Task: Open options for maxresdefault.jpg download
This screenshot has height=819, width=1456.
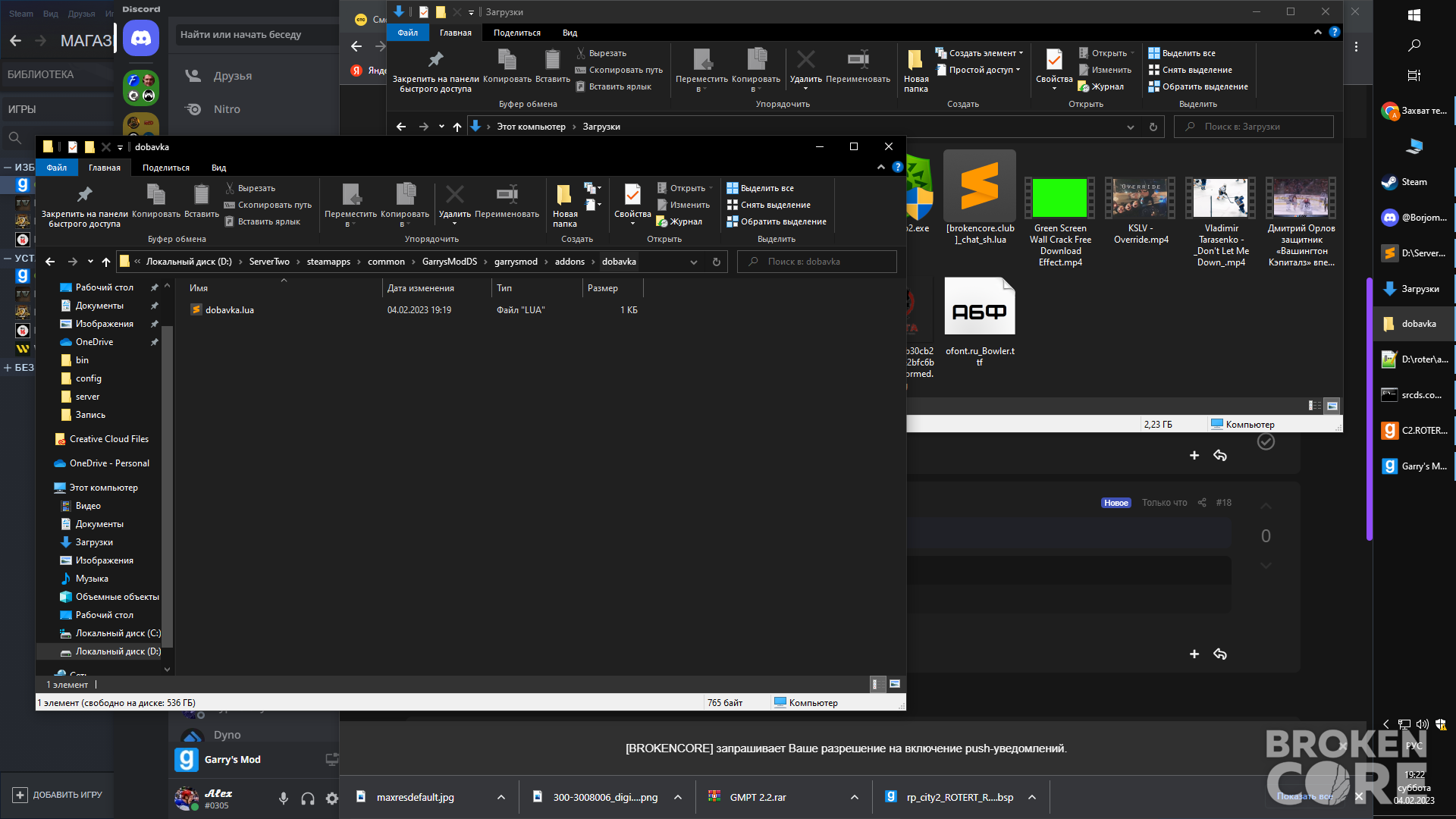Action: tap(501, 797)
